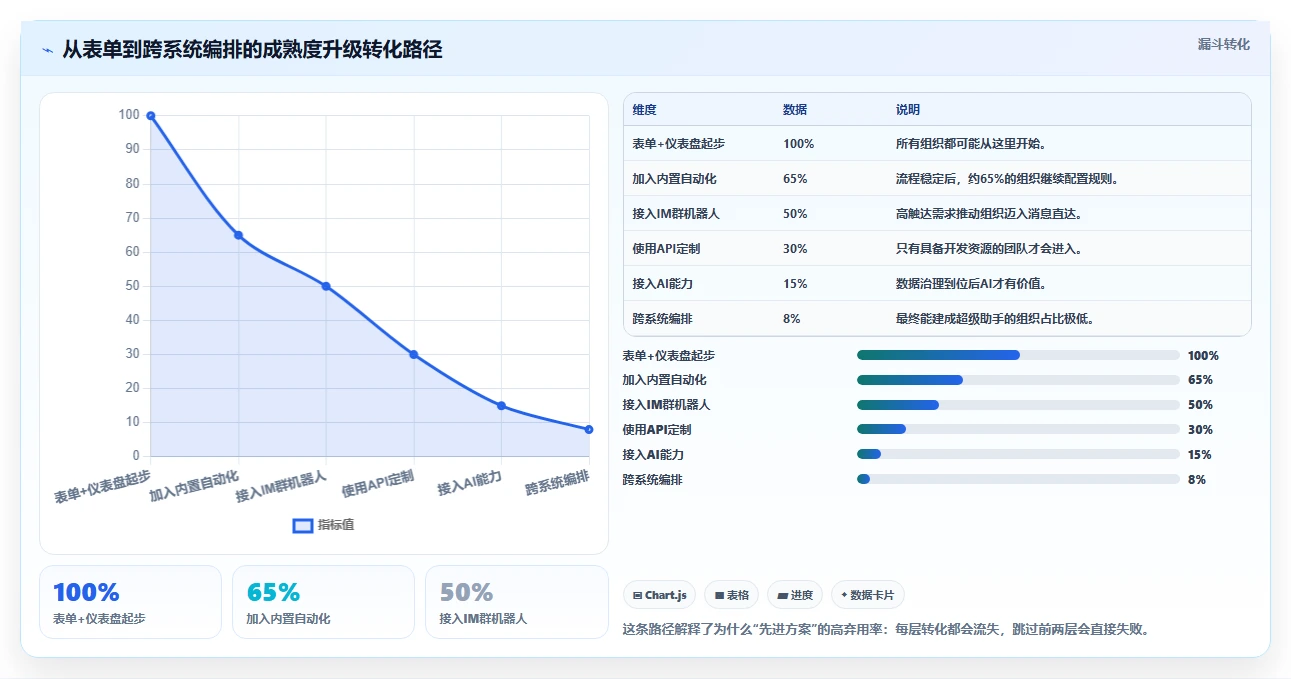1291x679 pixels.
Task: Click the 15% progress bar for 接入AI能力
Action: [1018, 454]
